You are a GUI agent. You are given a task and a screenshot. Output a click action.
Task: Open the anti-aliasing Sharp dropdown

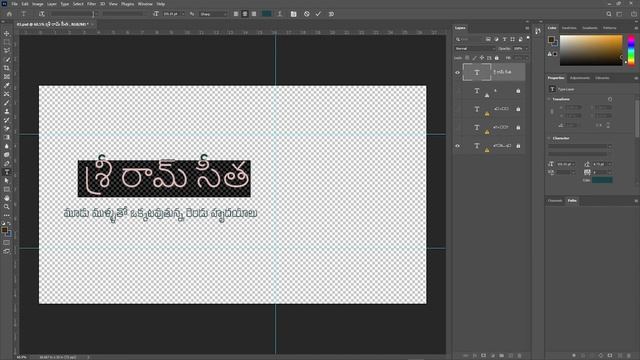213,14
